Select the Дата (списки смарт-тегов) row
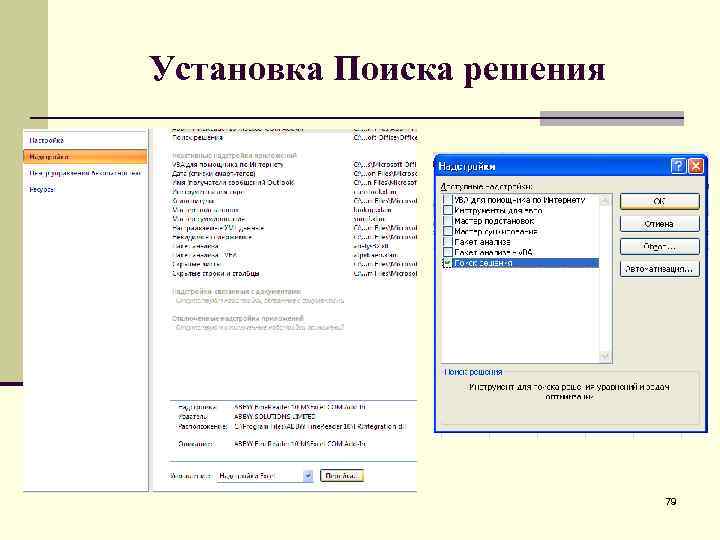The height and width of the screenshot is (540, 720). tap(294, 174)
